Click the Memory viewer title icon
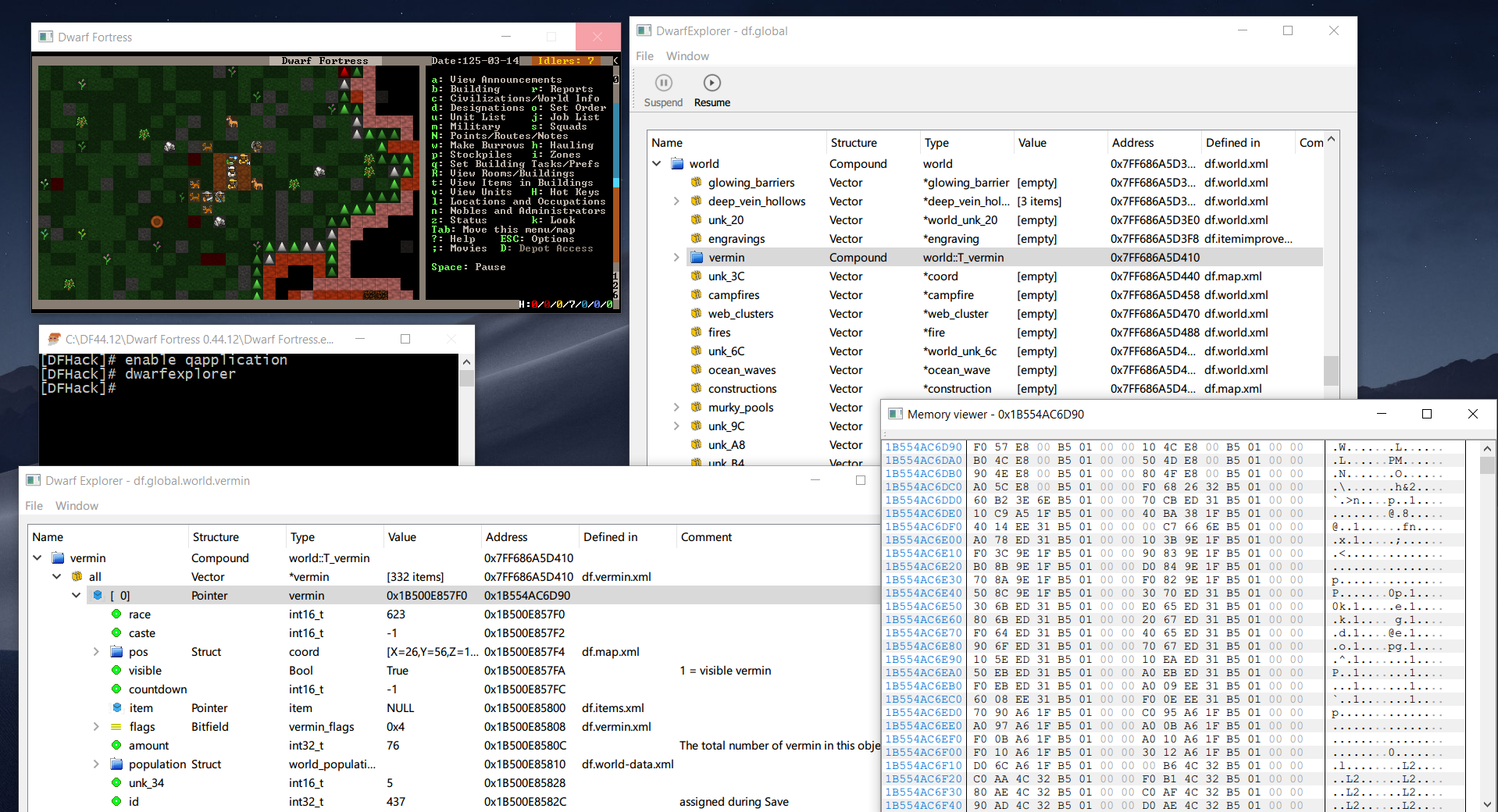 point(895,414)
